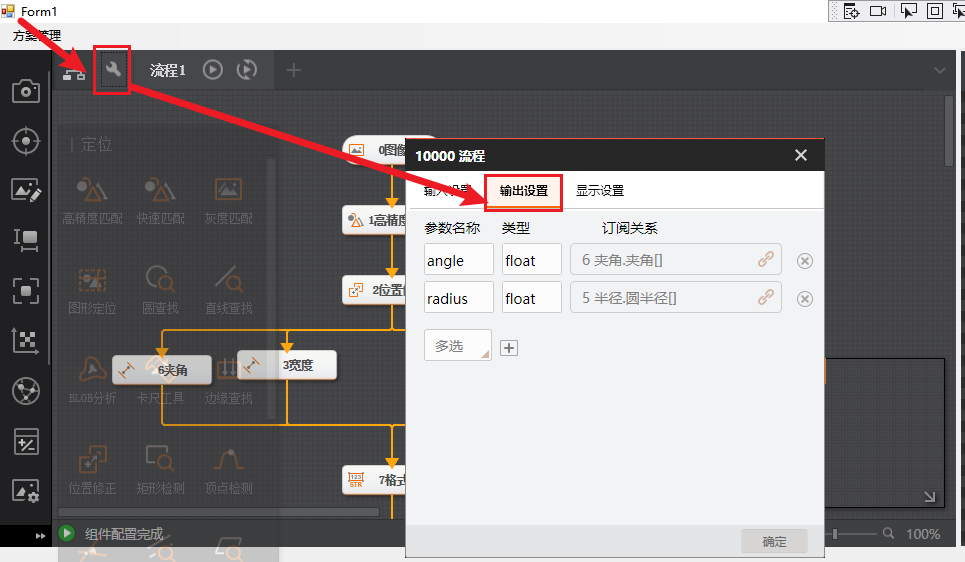The width and height of the screenshot is (965, 562).
Task: Select the crosshair locating tools icon
Action: pyautogui.click(x=25, y=141)
